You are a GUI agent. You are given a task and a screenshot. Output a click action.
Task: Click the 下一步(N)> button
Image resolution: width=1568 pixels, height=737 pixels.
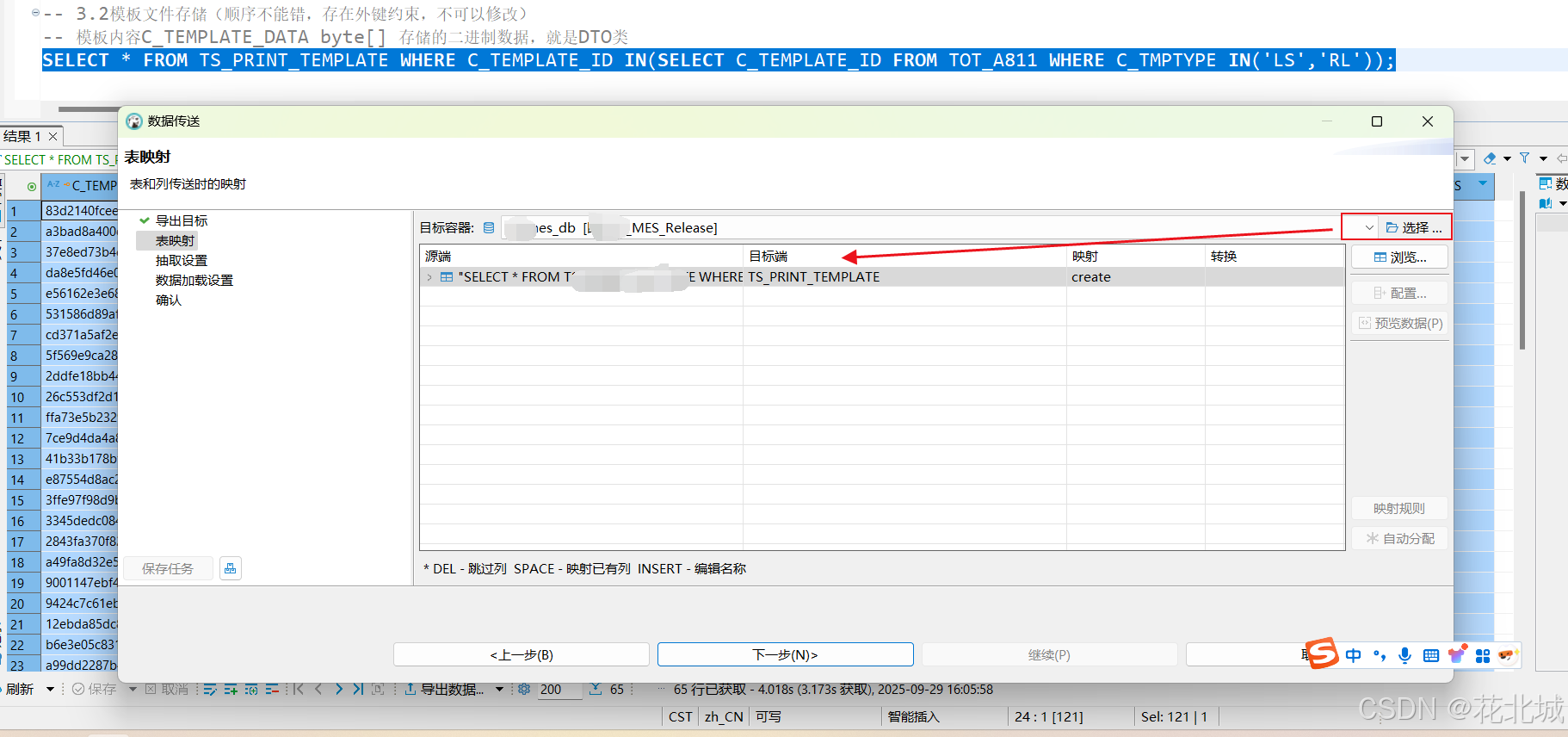785,654
